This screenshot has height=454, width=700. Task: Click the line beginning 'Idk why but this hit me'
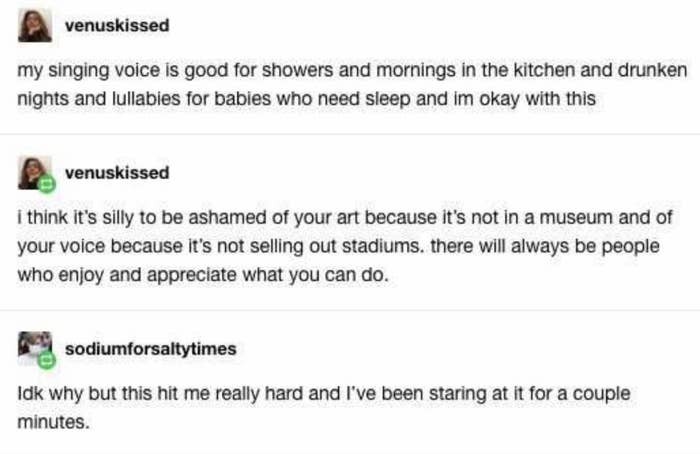pos(324,394)
